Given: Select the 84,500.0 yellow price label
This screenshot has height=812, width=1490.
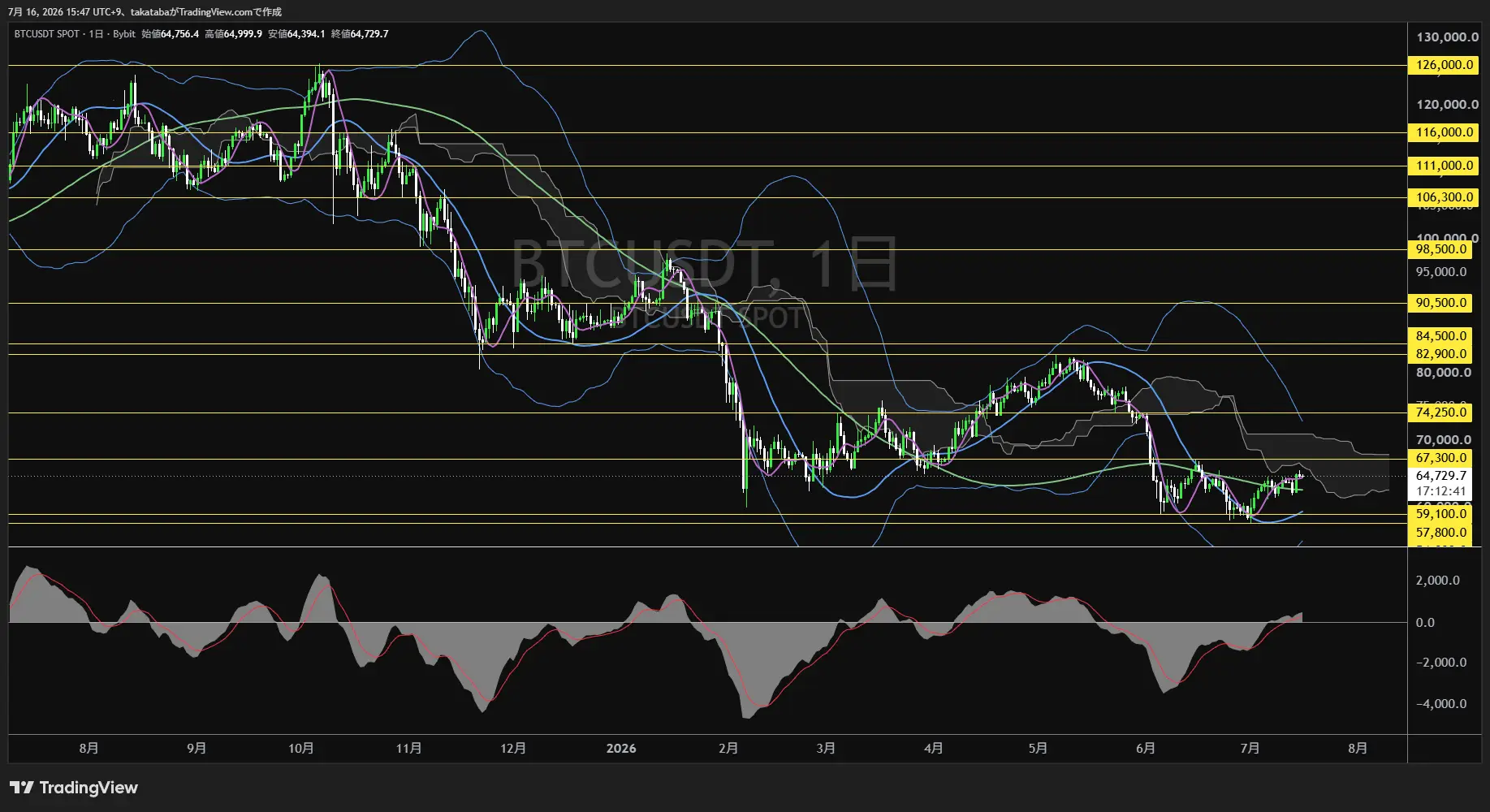Looking at the screenshot, I should point(1440,336).
